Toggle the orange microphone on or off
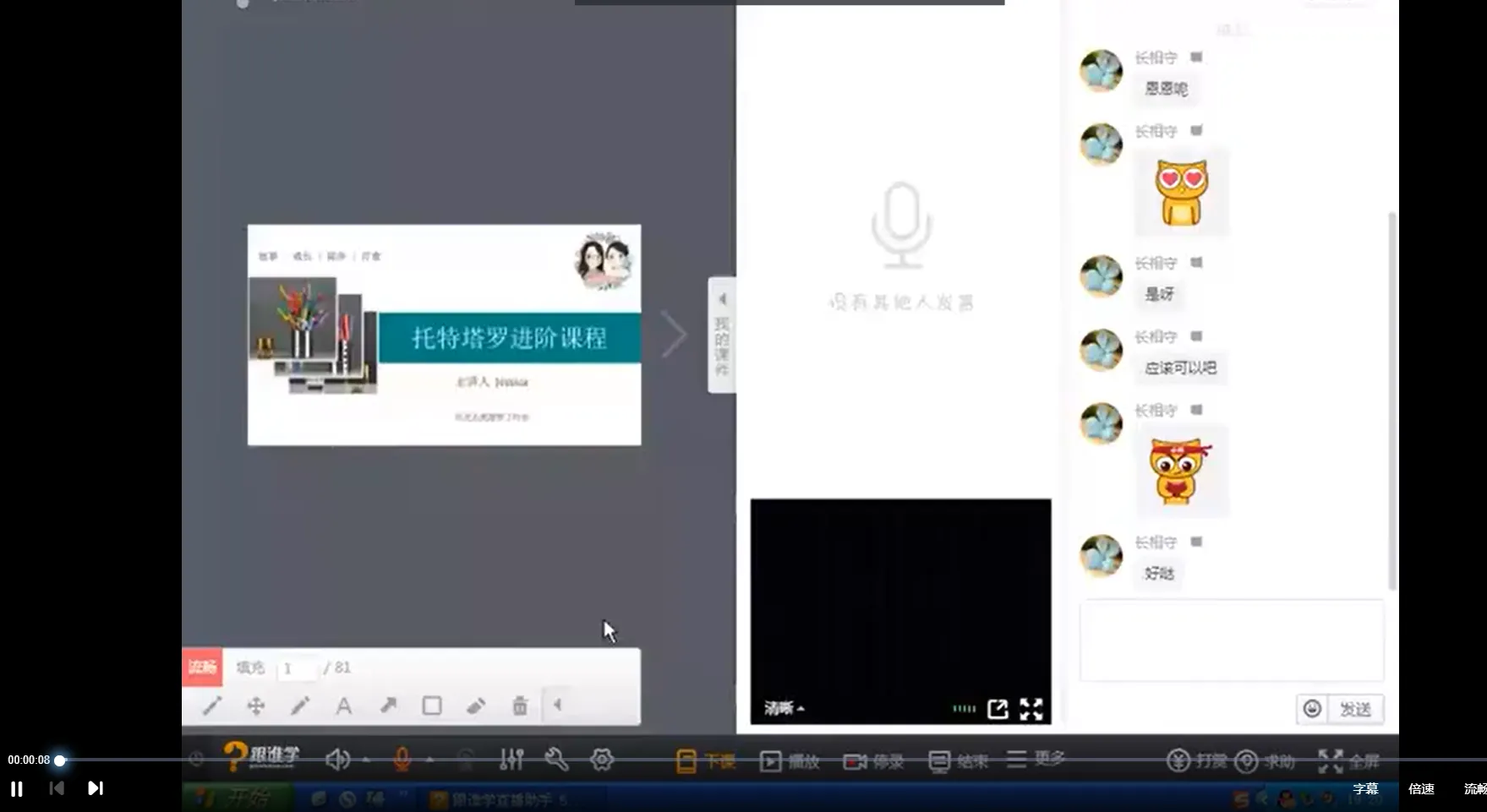 [x=402, y=760]
